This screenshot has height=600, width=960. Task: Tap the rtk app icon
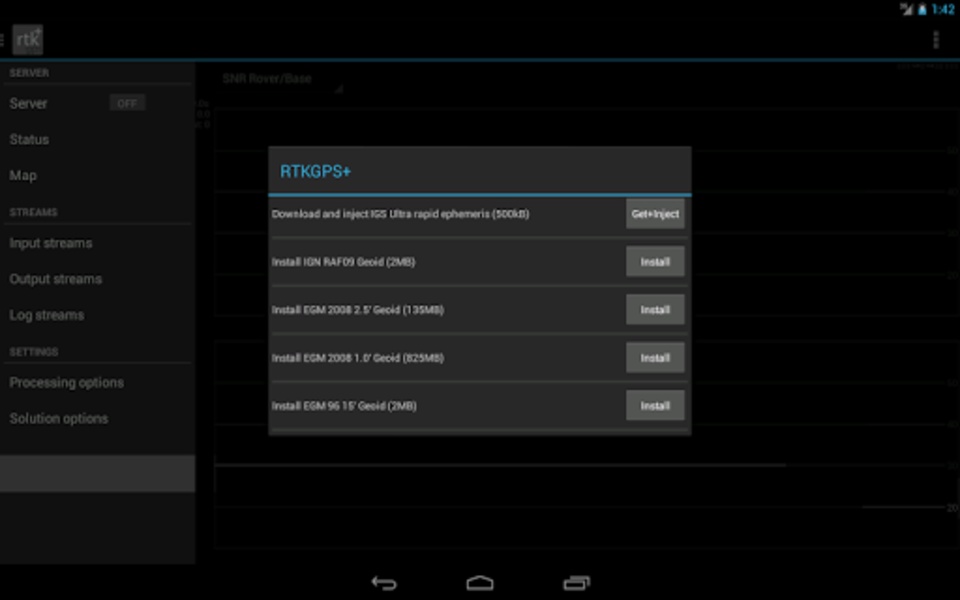pos(28,40)
